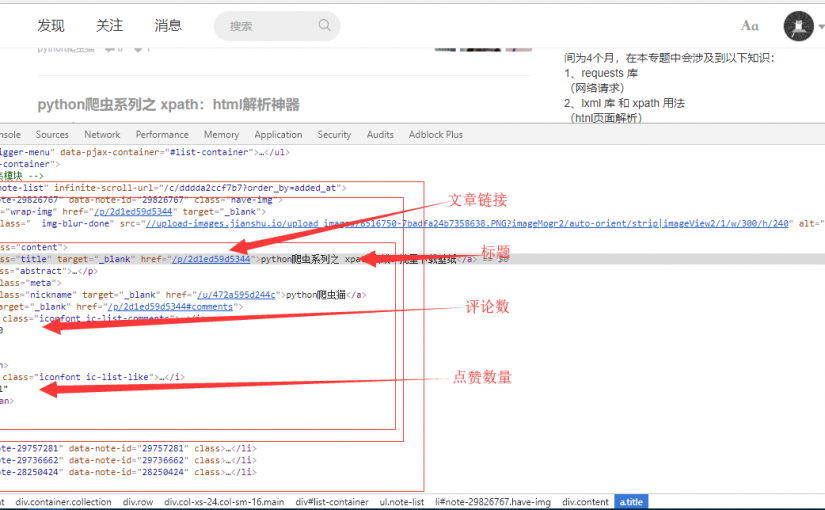This screenshot has width=825, height=510.
Task: Click in the 搜索 search field
Action: [270, 26]
